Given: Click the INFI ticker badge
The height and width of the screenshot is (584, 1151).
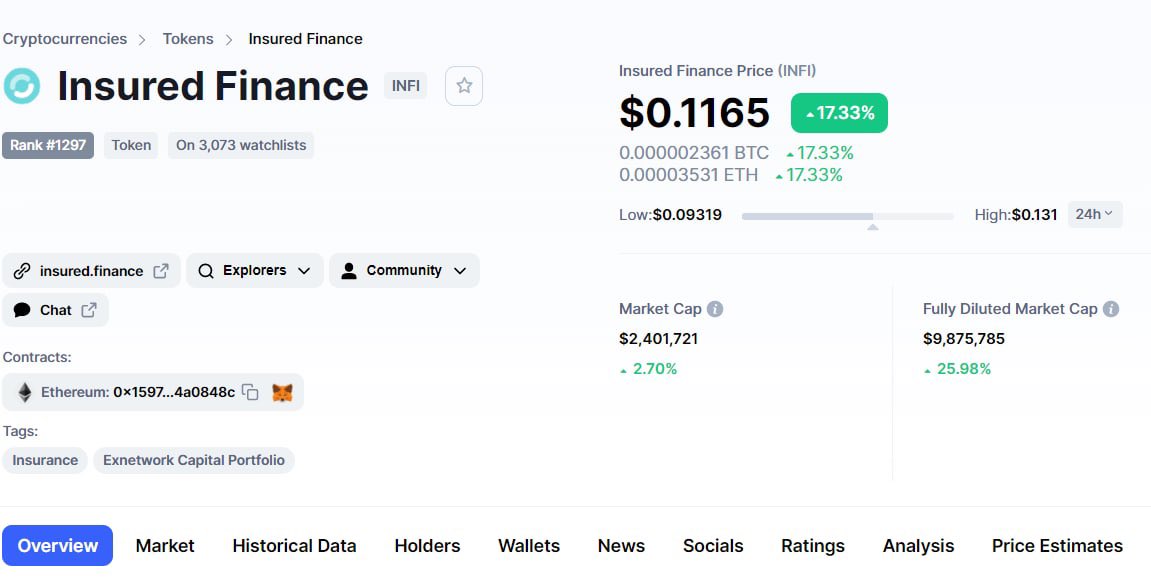Looking at the screenshot, I should pos(406,86).
